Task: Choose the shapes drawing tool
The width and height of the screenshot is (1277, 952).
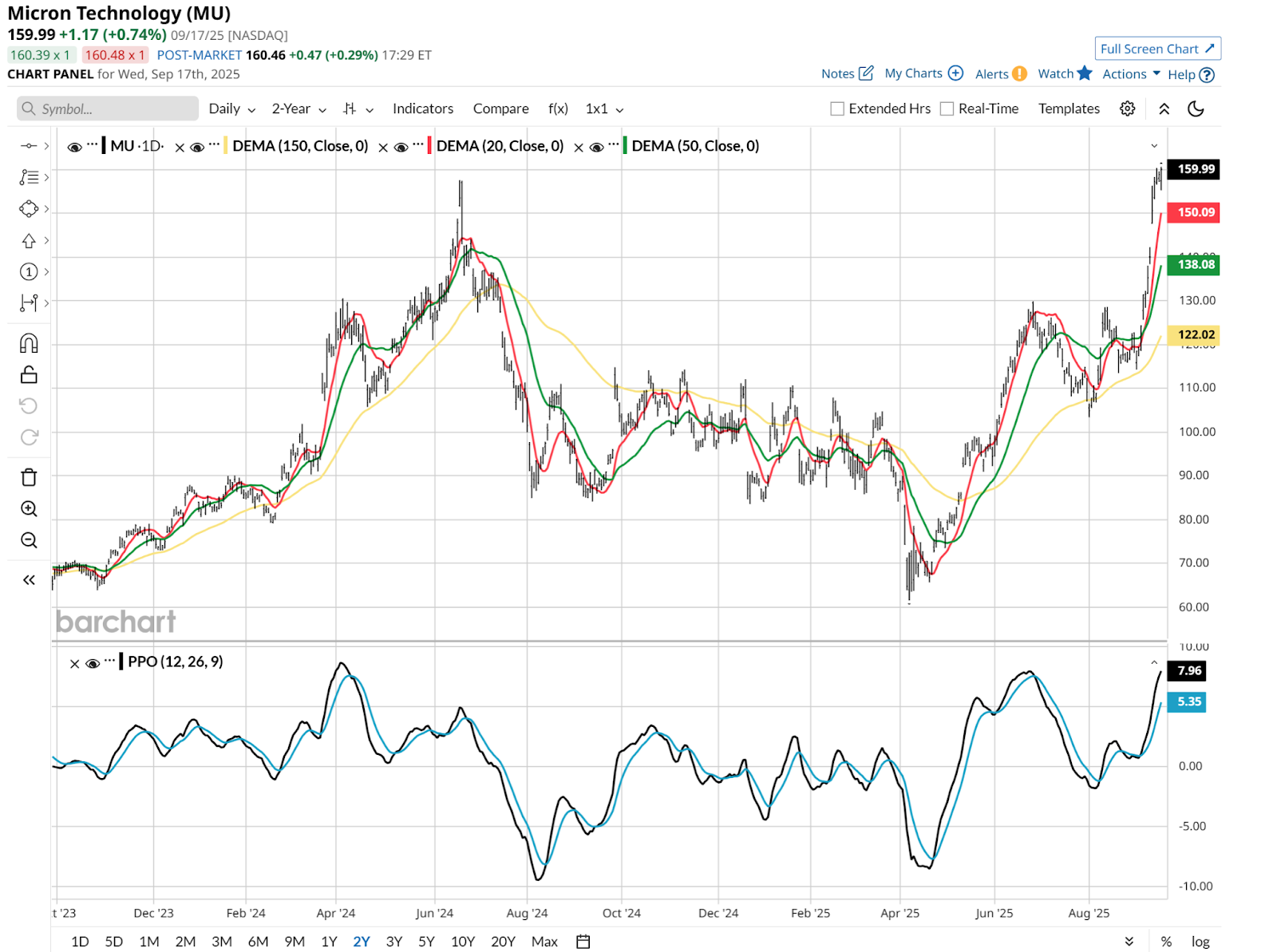Action: (x=29, y=209)
